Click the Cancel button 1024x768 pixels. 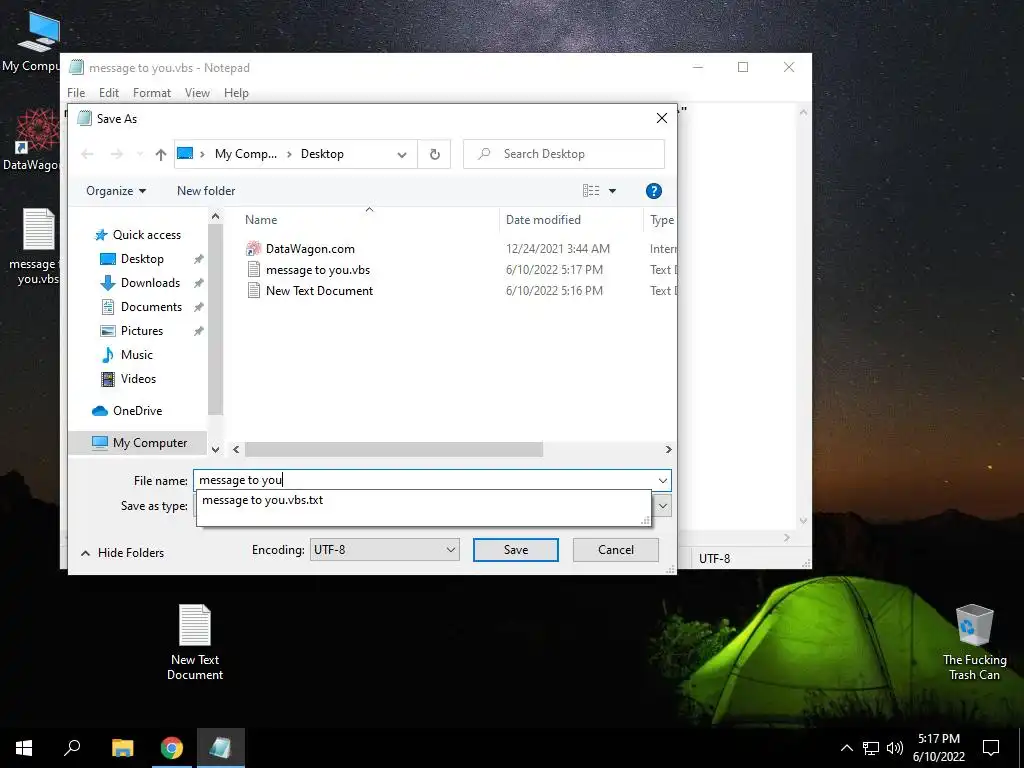click(x=615, y=550)
